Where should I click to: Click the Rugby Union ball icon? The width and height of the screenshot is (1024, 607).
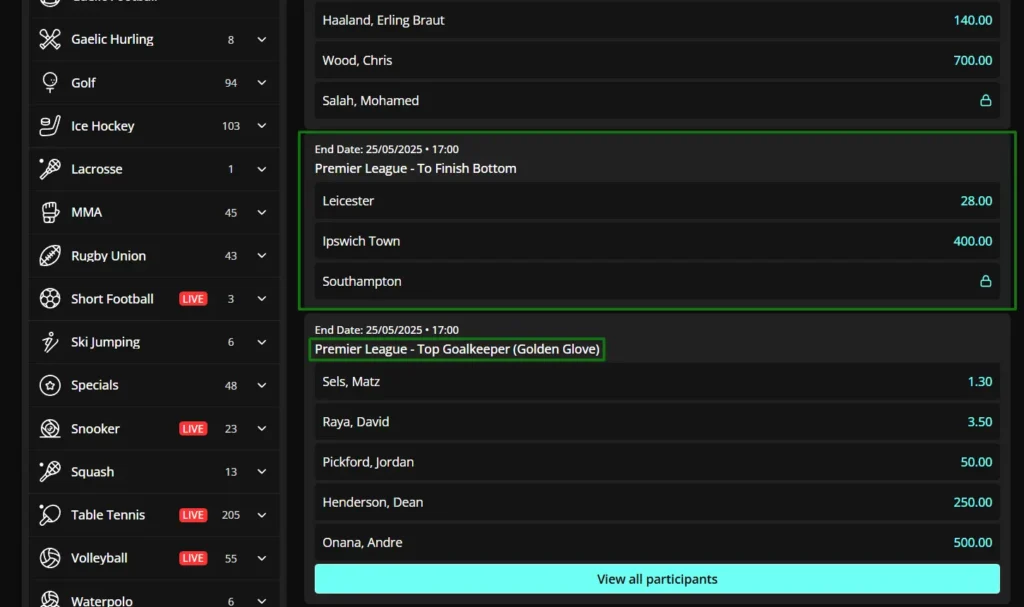click(x=50, y=255)
